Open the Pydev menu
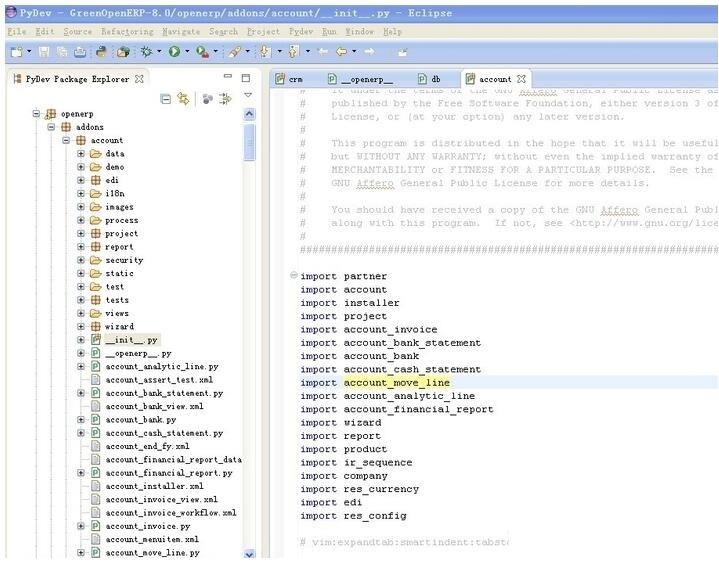This screenshot has height=573, width=719. click(x=301, y=32)
